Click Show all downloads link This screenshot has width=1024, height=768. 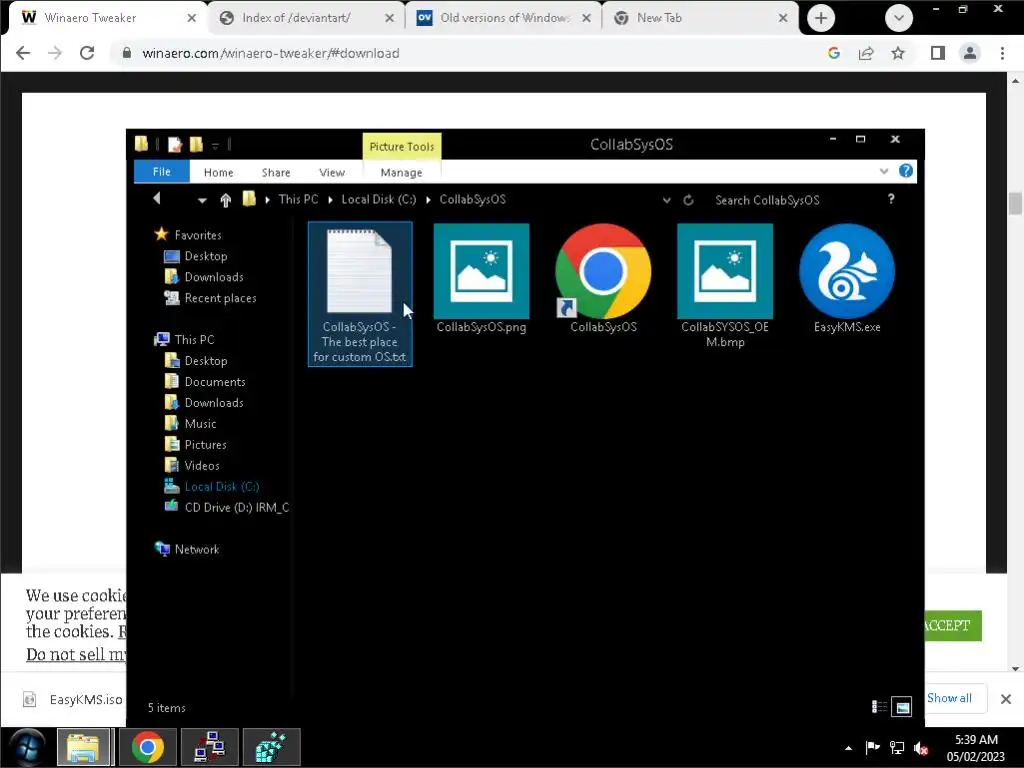[x=949, y=697]
